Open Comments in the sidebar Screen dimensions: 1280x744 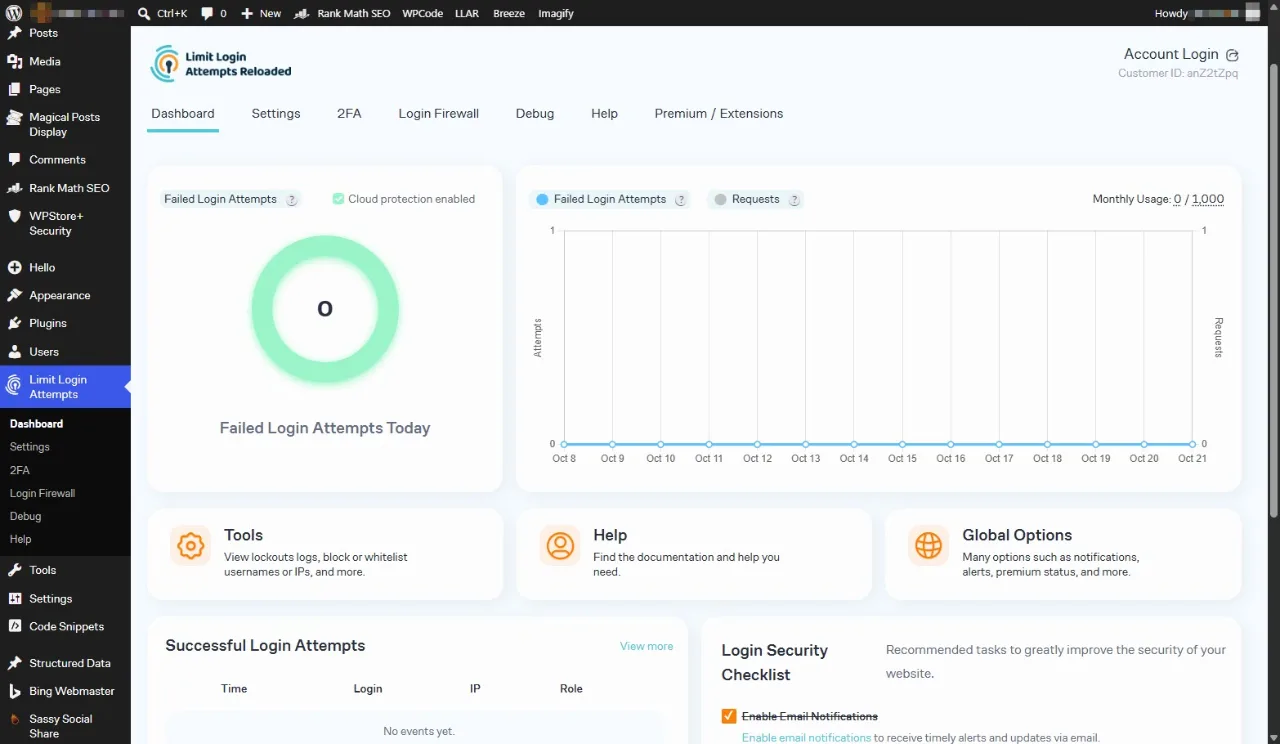(57, 160)
